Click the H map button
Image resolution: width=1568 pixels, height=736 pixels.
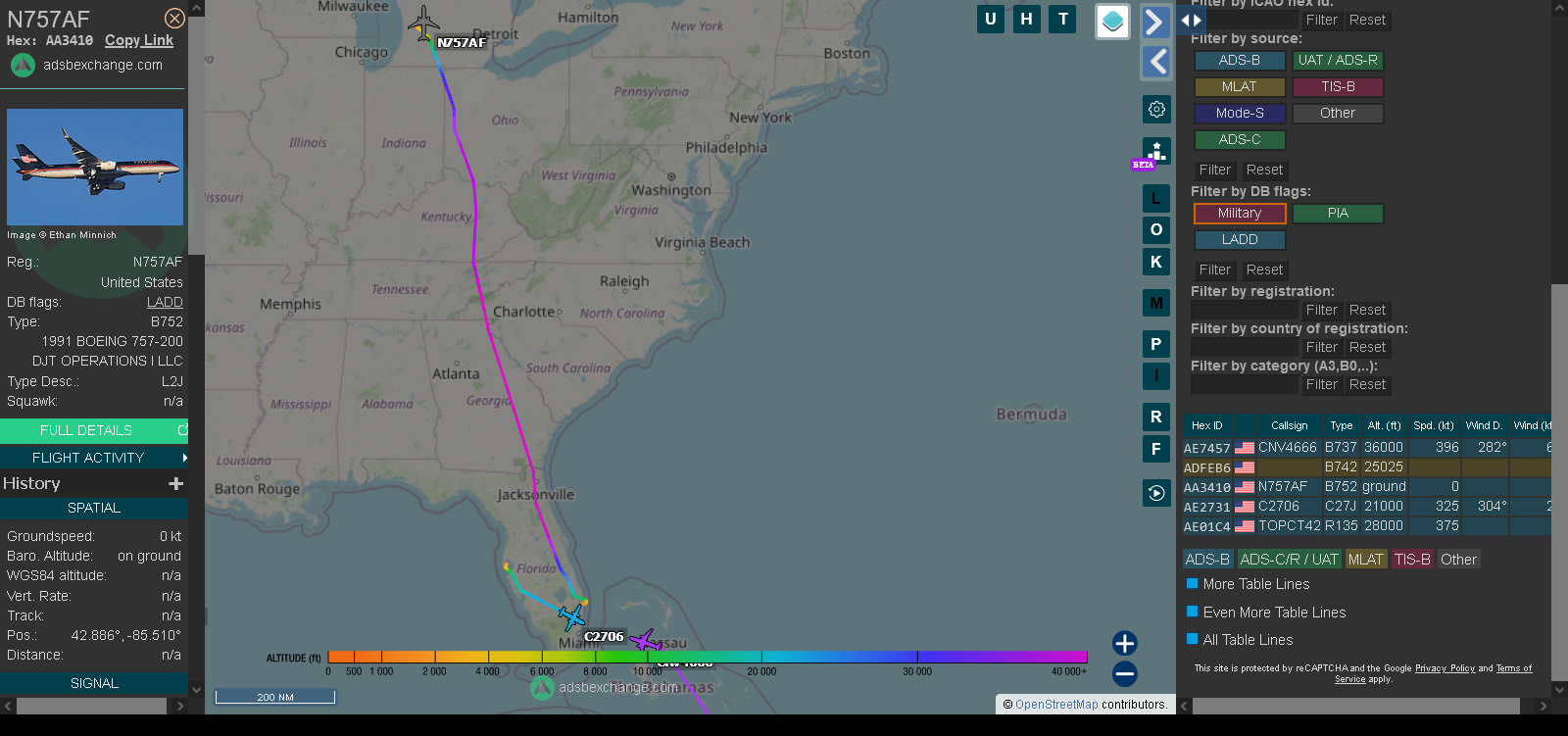1027,19
